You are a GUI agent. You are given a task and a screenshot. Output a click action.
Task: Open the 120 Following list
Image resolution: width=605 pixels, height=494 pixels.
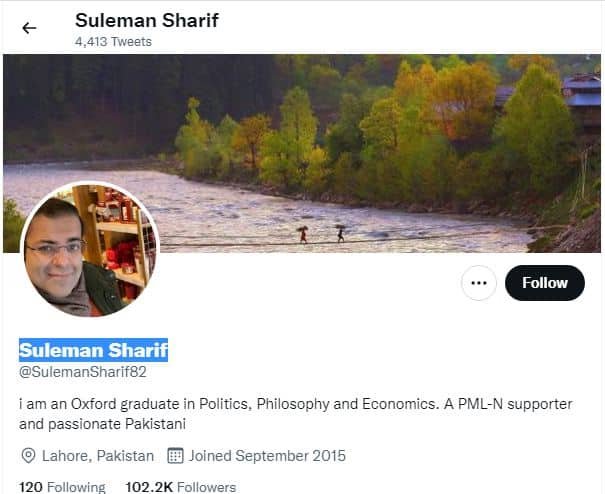click(62, 487)
